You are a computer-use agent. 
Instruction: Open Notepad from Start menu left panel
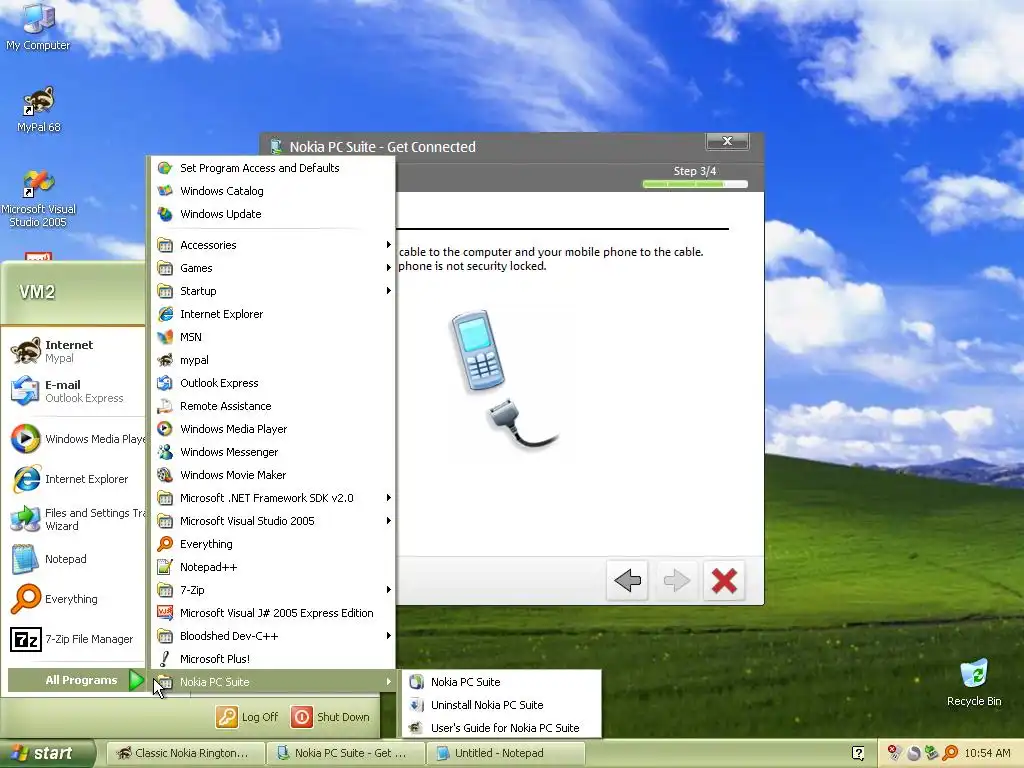[x=75, y=559]
